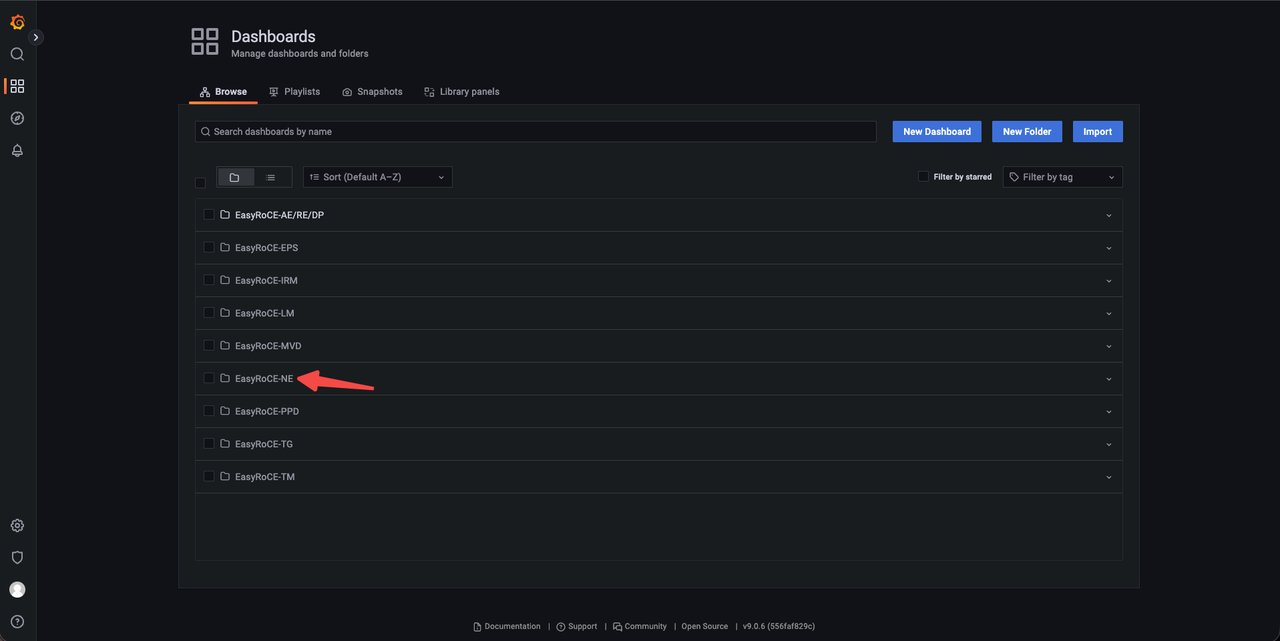The image size is (1280, 641).
Task: Open the Server Admin shield icon
Action: 17,558
